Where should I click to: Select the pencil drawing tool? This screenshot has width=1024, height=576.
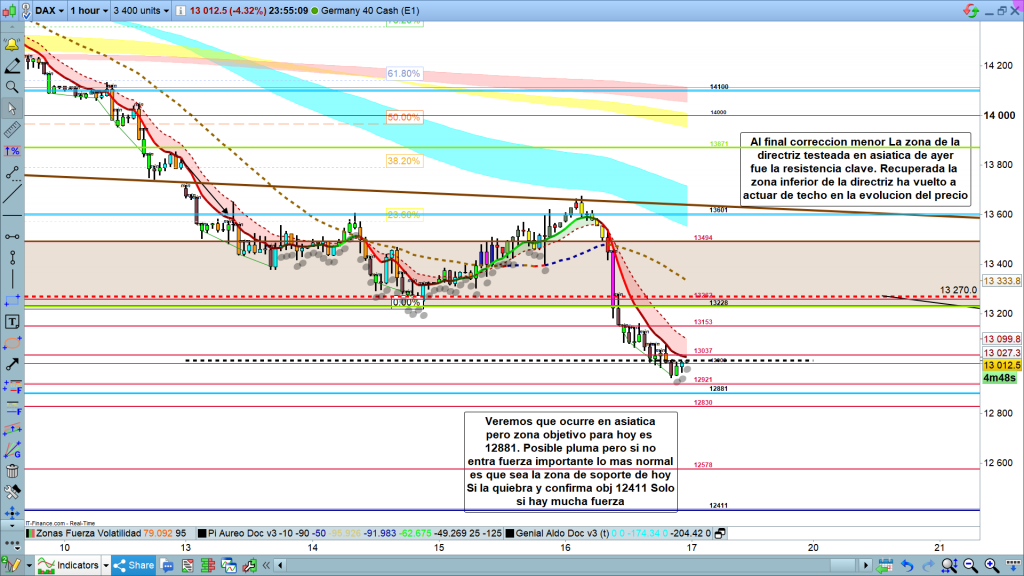(x=12, y=66)
